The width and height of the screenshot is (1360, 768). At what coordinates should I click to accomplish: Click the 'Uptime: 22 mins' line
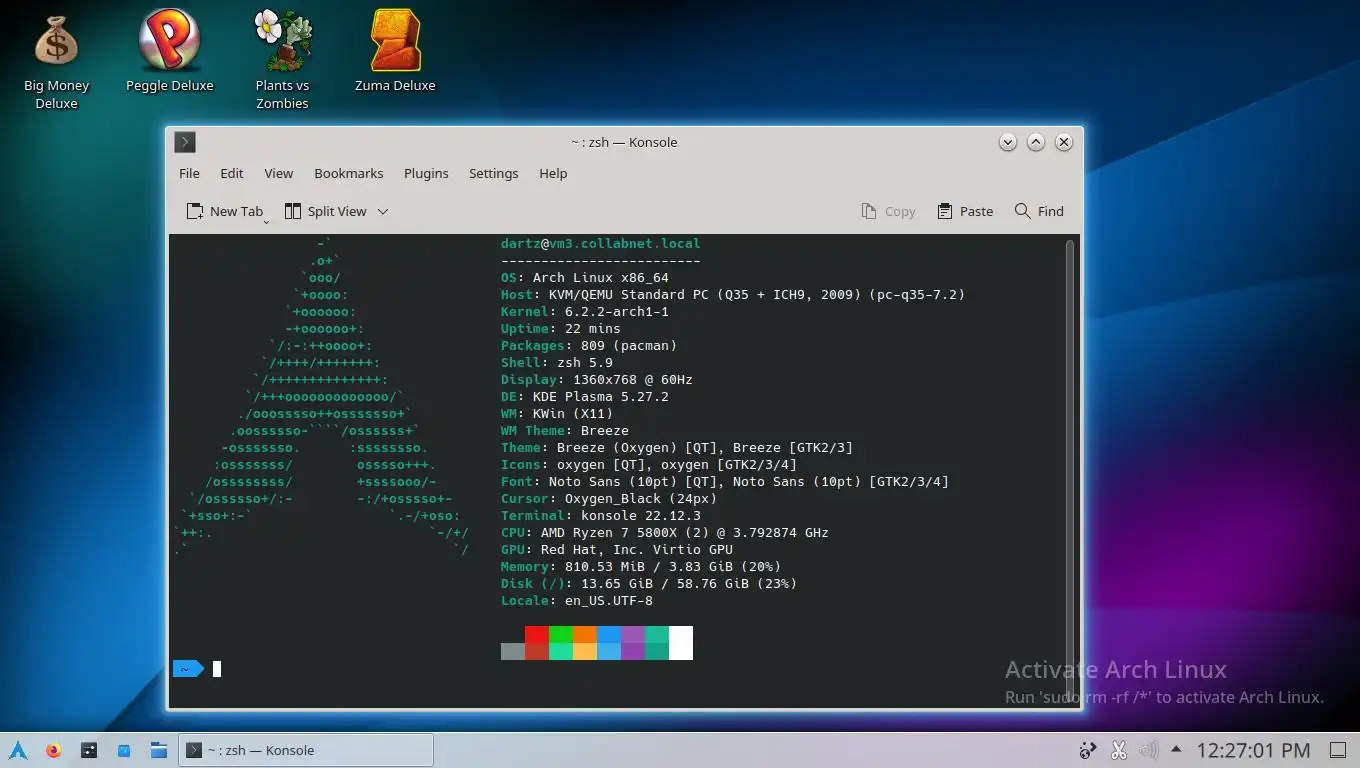561,328
